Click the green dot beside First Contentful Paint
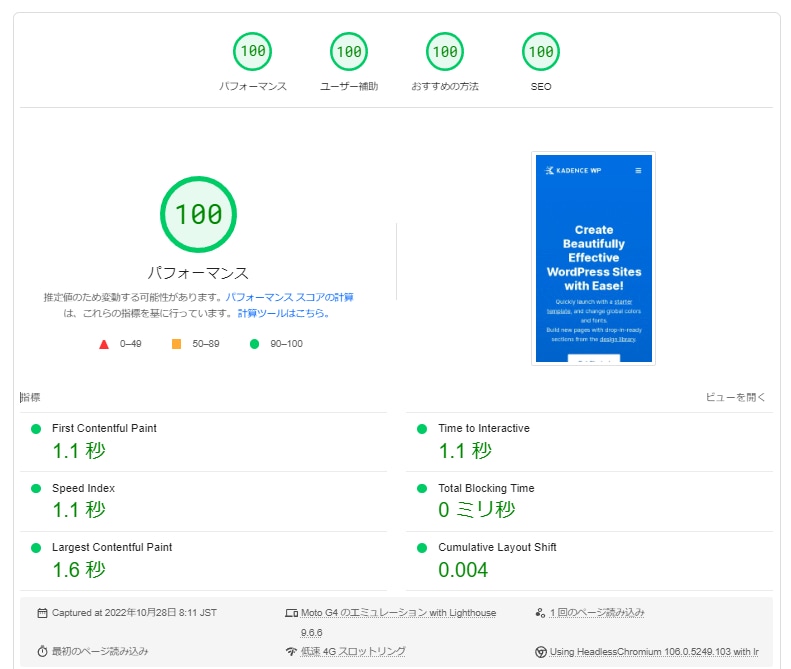 pyautogui.click(x=36, y=429)
